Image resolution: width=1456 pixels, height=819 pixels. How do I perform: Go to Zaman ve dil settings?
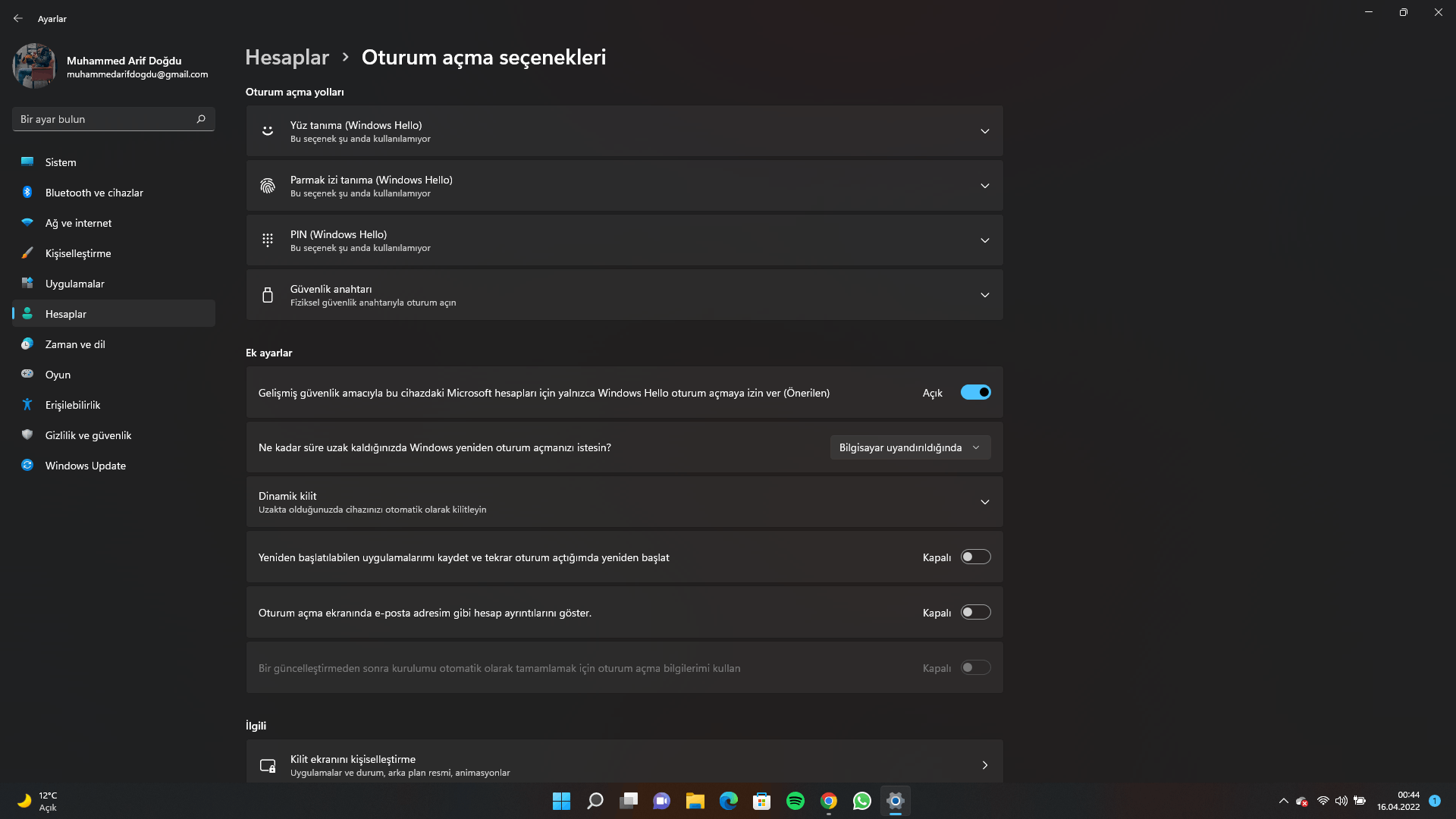point(75,344)
